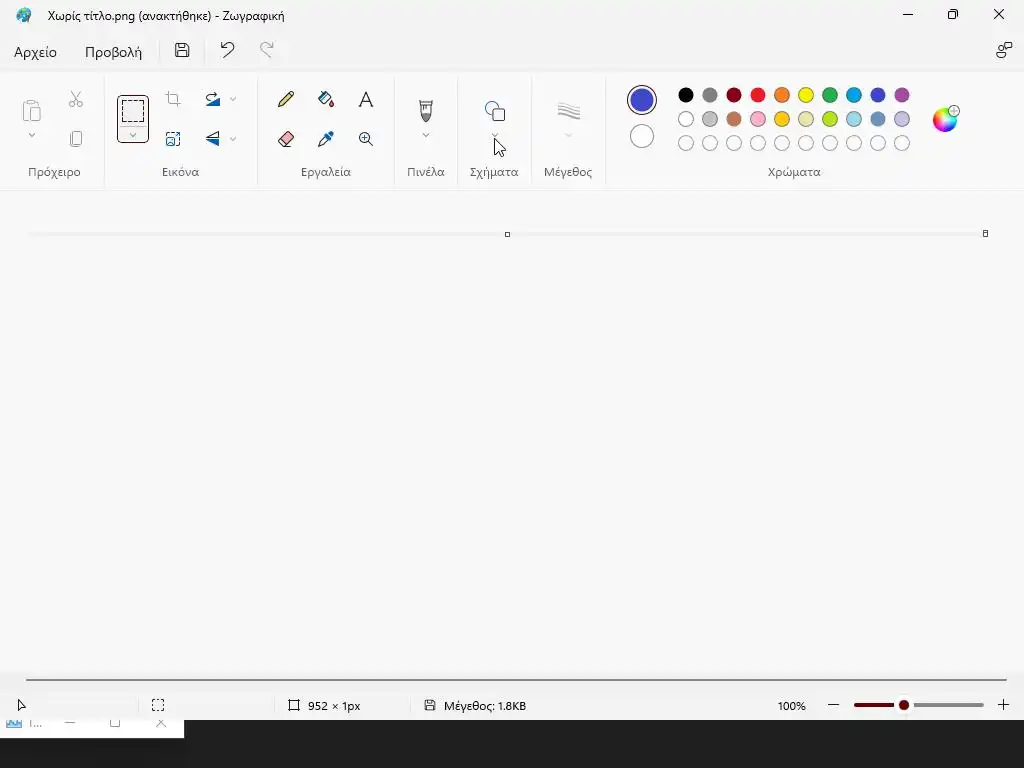This screenshot has width=1024, height=768.
Task: Pick the orange color swatch
Action: (x=782, y=95)
